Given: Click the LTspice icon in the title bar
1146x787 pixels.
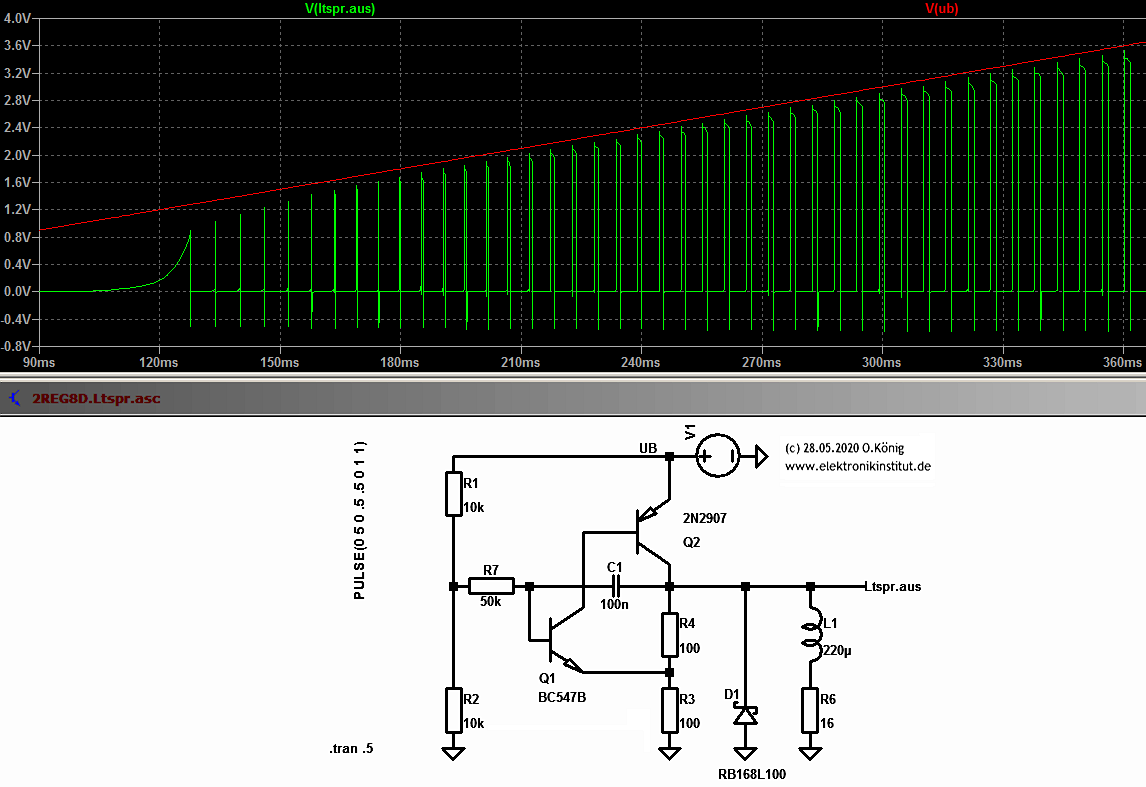Looking at the screenshot, I should point(13,397).
